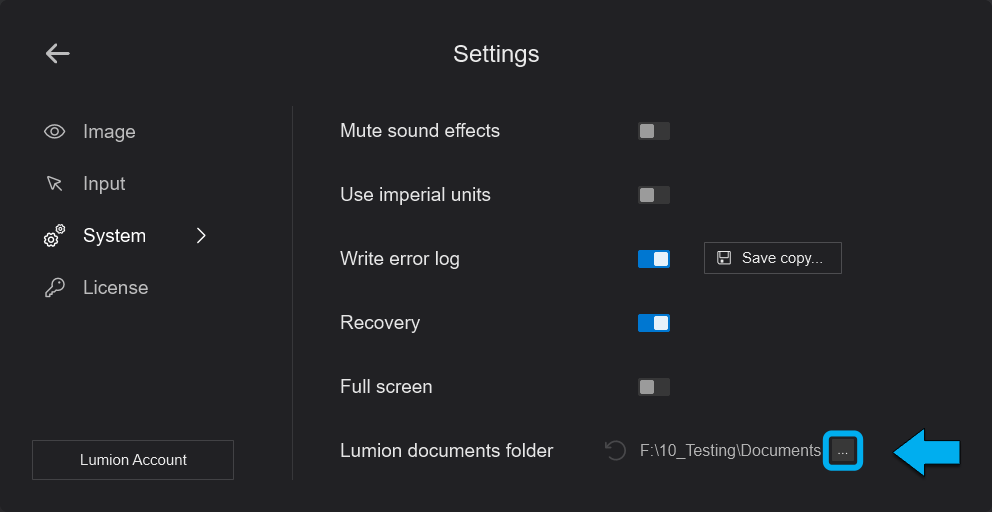The image size is (992, 512).
Task: Click the key icon beside License
Action: 55,288
